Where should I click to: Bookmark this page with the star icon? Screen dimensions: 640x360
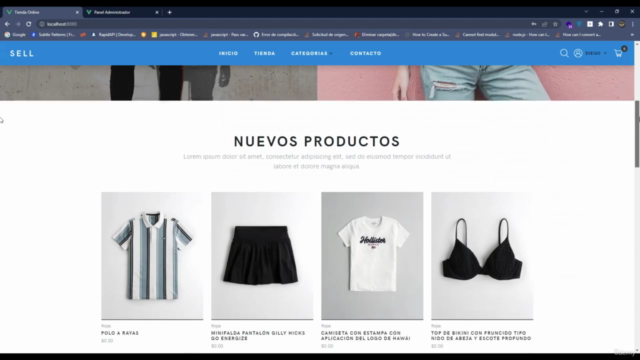(555, 24)
